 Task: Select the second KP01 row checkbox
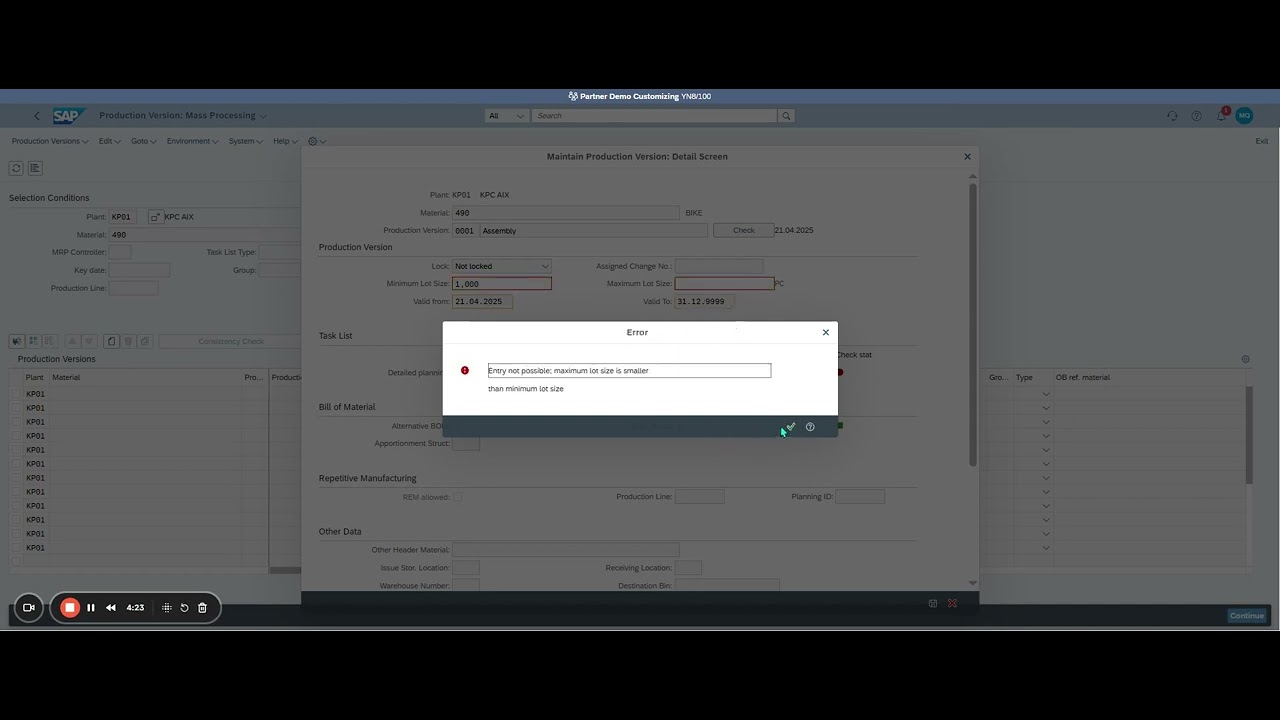point(16,408)
